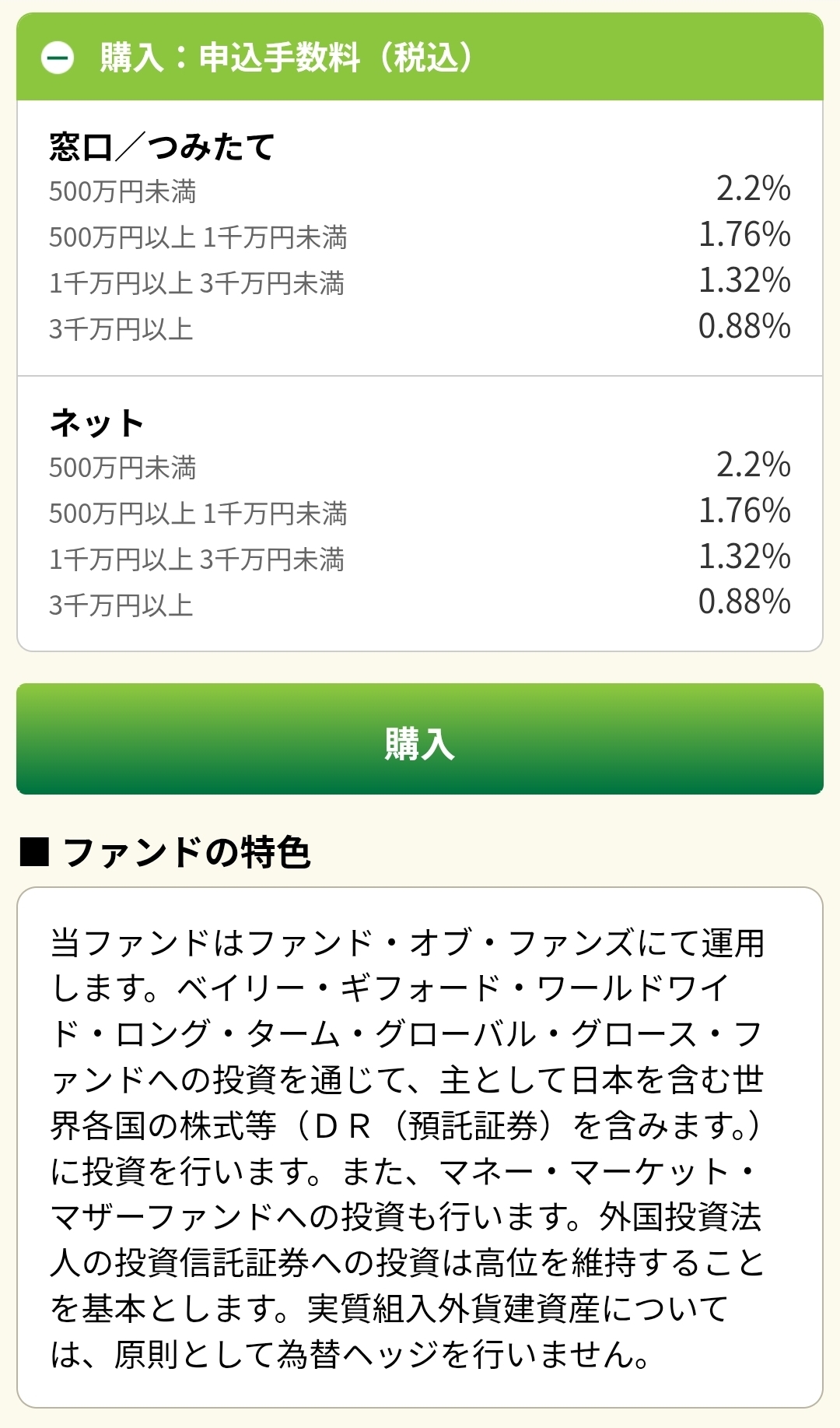Tap 500万円以上1千万円未満 label under ネット

[198, 514]
